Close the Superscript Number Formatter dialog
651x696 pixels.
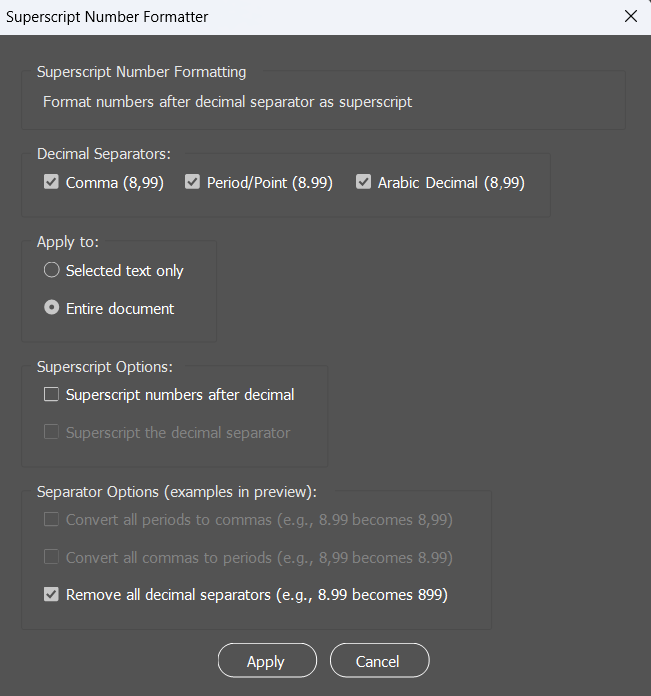click(x=630, y=17)
